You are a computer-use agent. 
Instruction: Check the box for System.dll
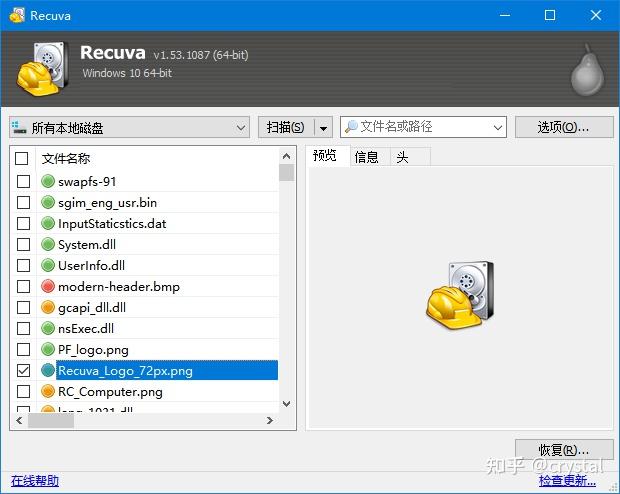[x=23, y=244]
